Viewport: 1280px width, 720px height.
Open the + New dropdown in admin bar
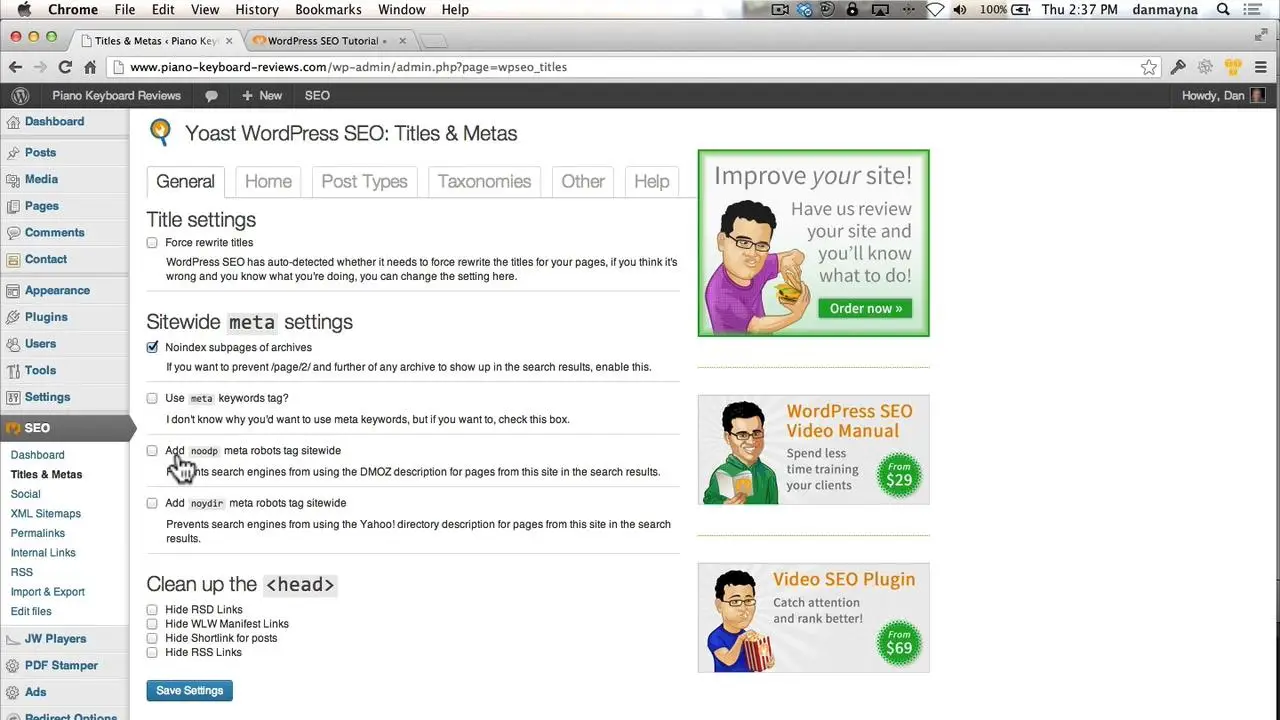tap(262, 96)
